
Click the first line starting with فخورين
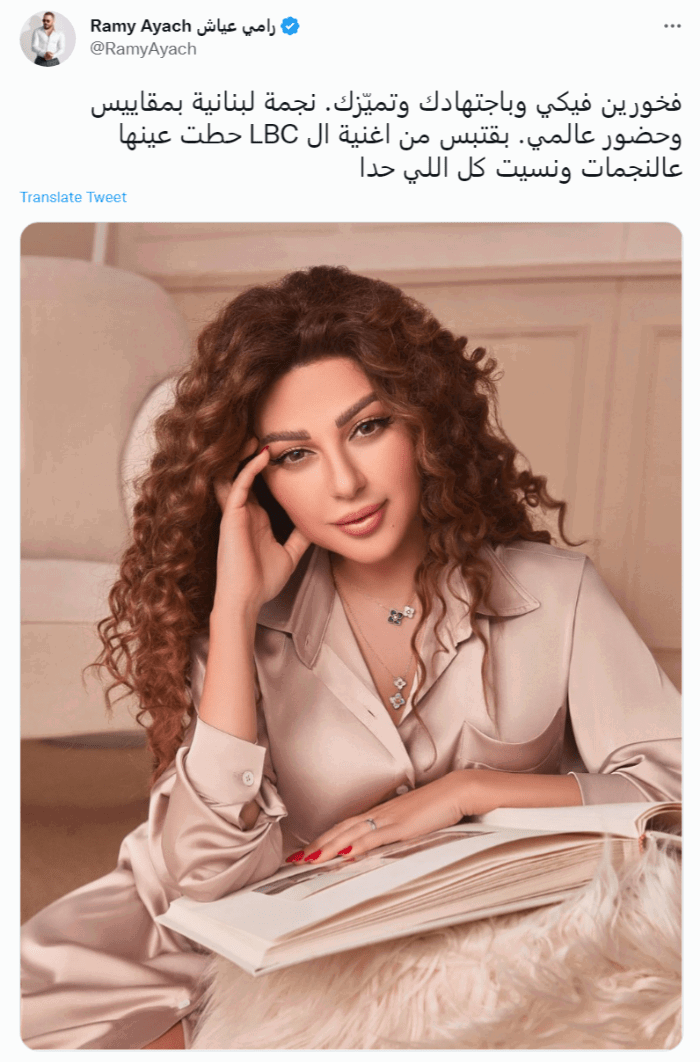pyautogui.click(x=386, y=105)
